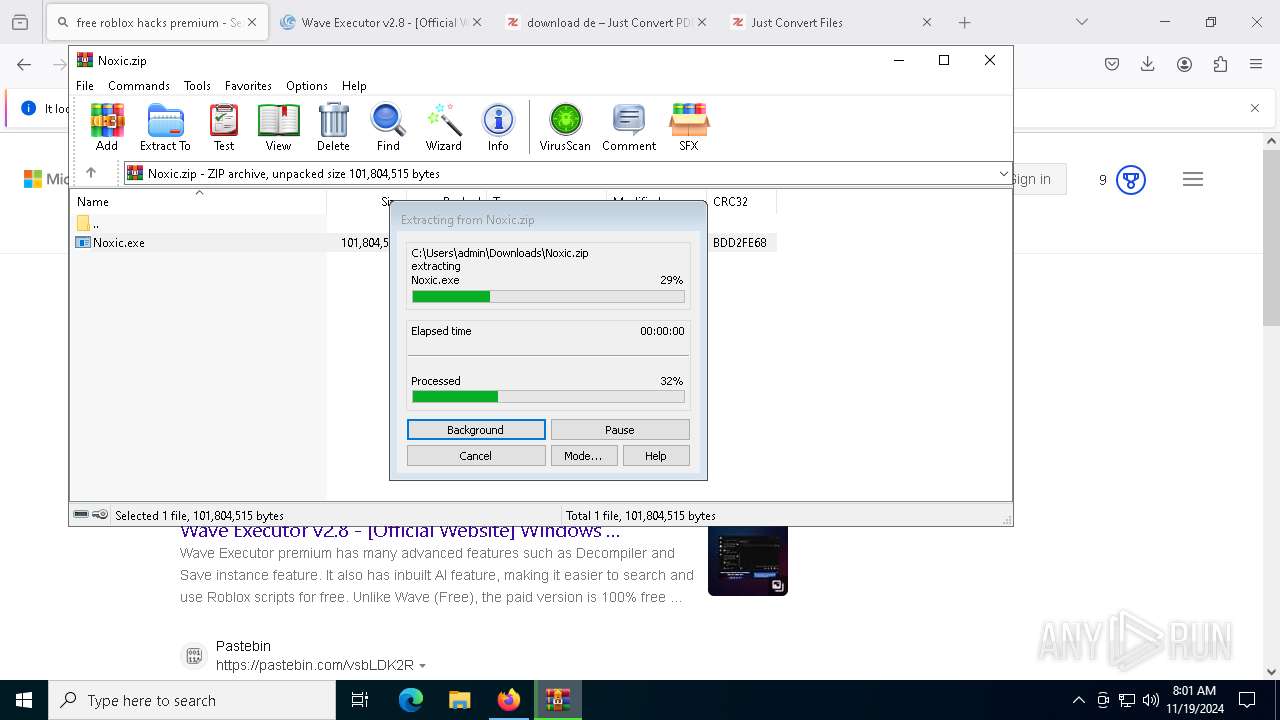This screenshot has height=720, width=1280.
Task: Open the Bing hamburger menu
Action: [x=1192, y=180]
